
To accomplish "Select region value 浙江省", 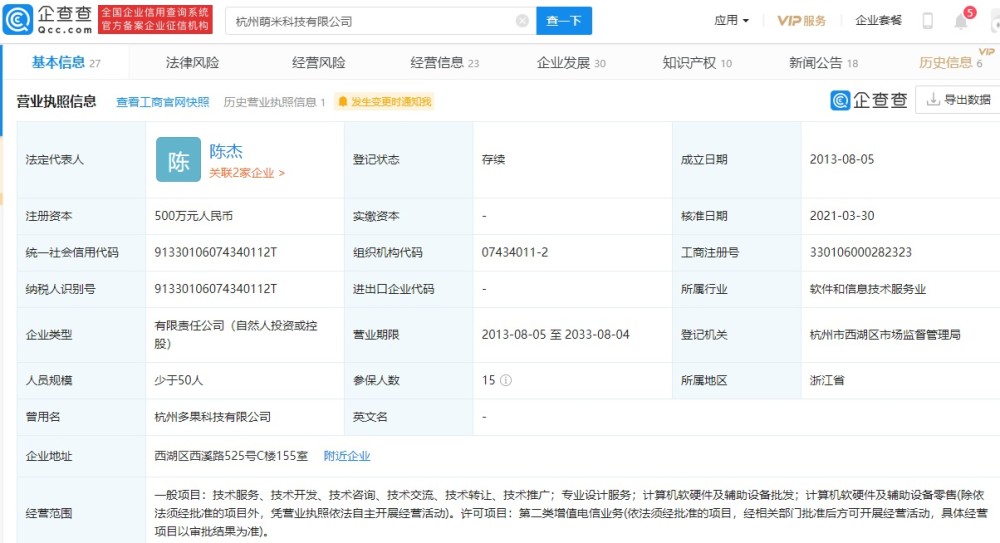I will coord(827,380).
